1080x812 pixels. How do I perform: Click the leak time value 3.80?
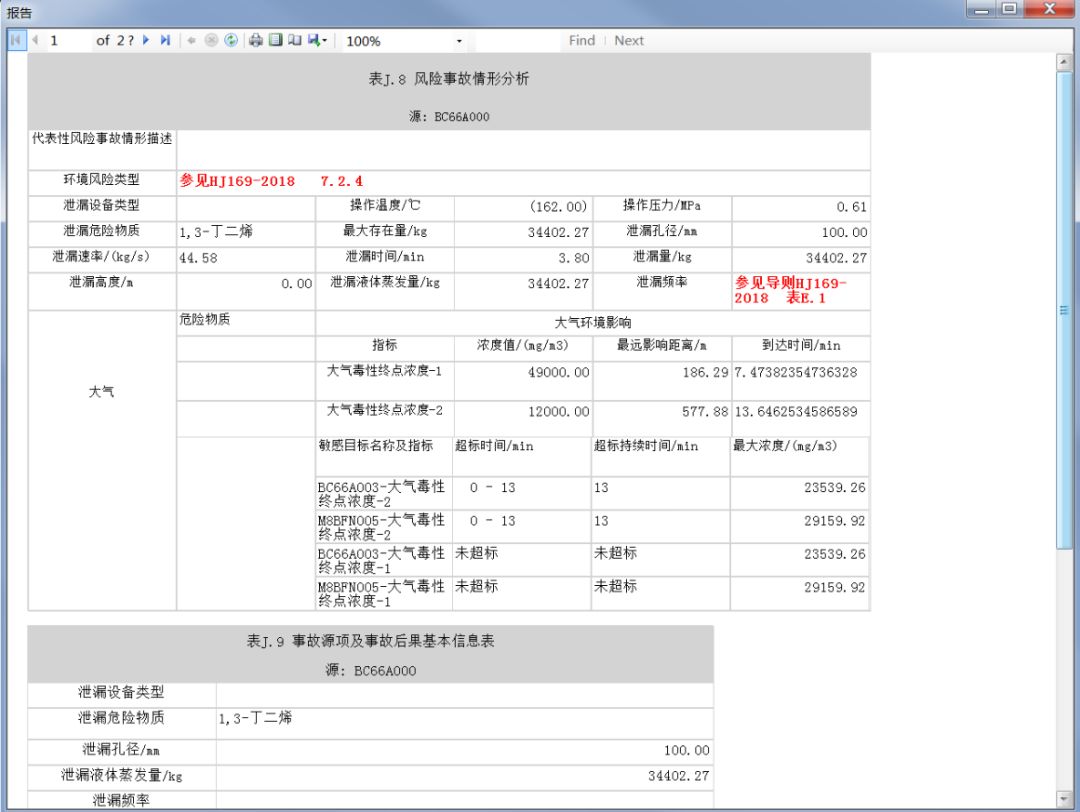(x=573, y=258)
